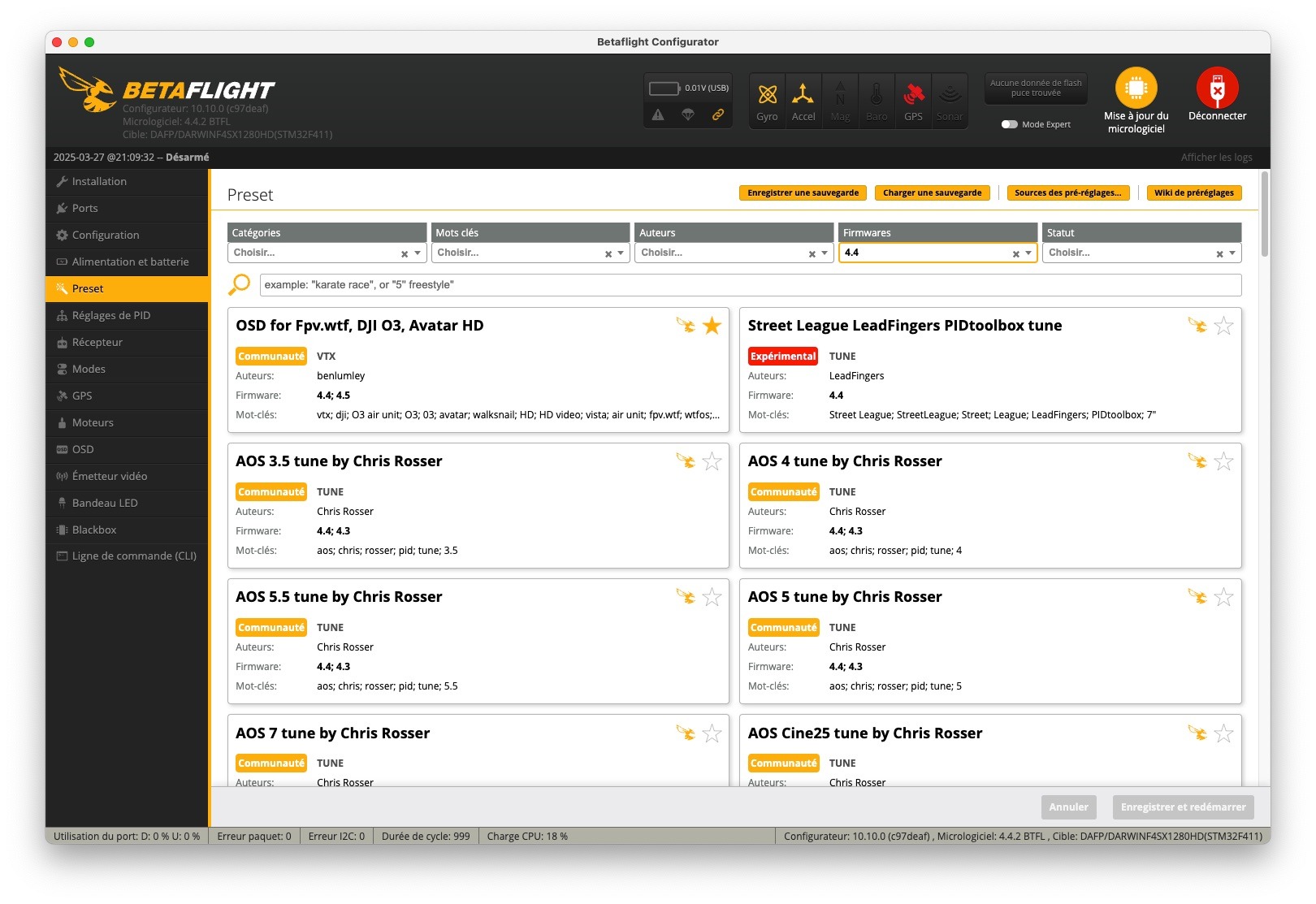Click Wiki de préréglages button

tap(1193, 192)
